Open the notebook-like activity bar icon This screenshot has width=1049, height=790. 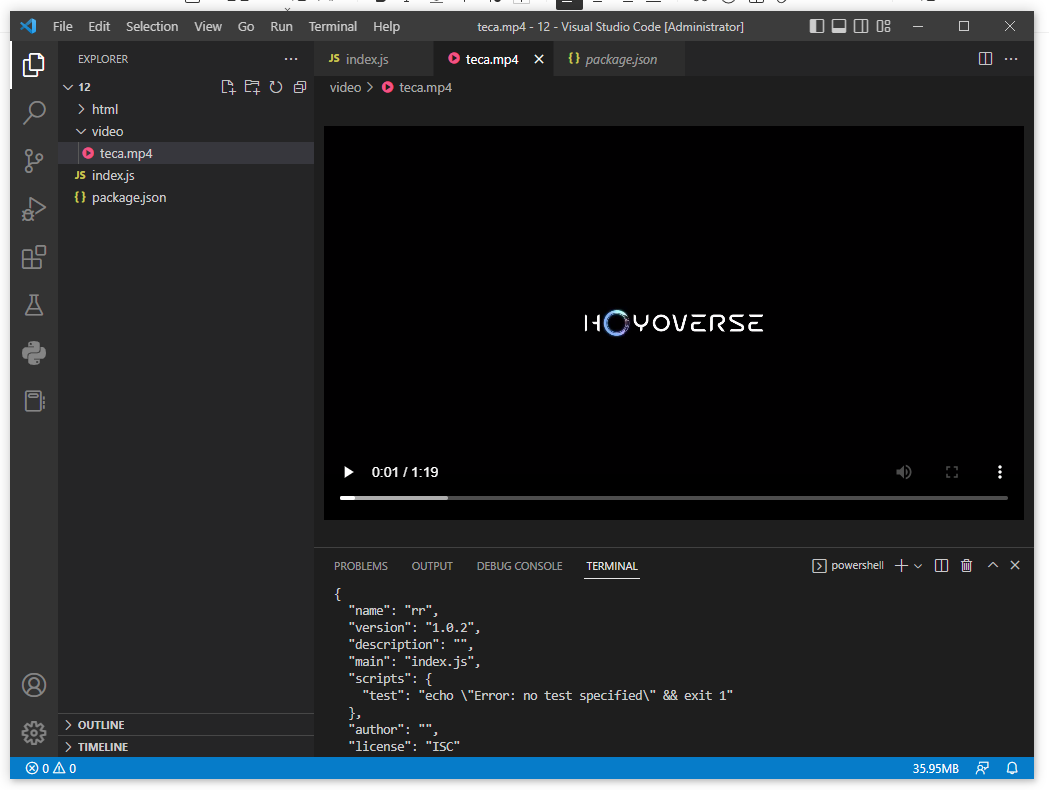click(x=33, y=401)
